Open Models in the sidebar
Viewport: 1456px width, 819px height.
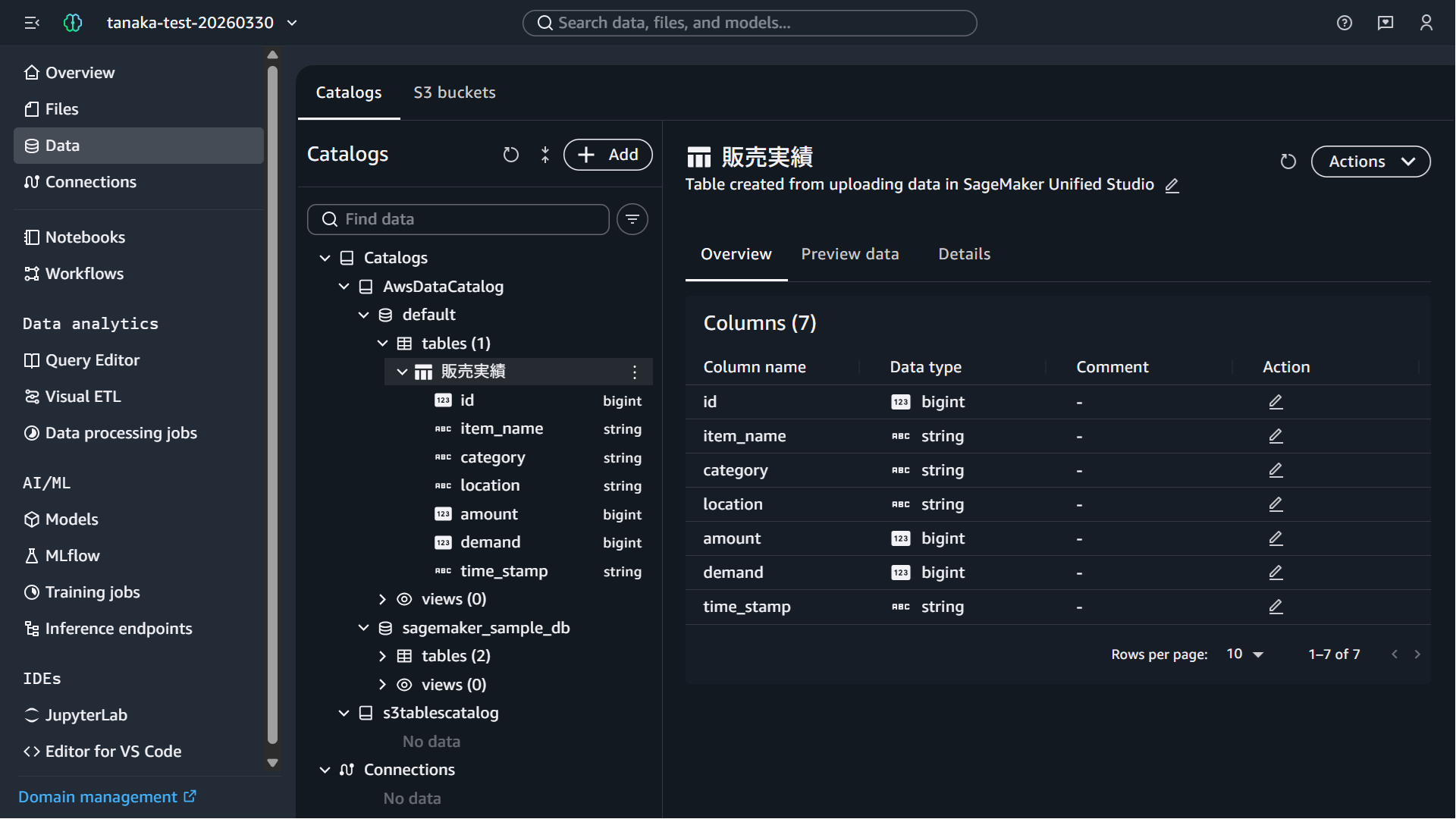point(139,519)
